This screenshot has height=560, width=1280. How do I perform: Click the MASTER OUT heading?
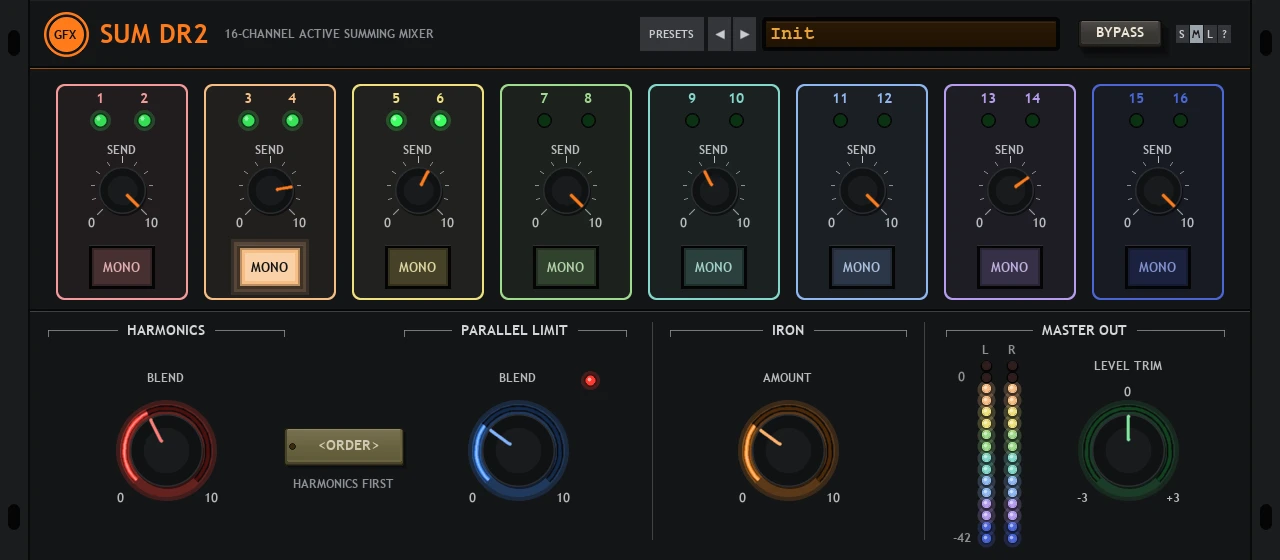tap(1084, 330)
